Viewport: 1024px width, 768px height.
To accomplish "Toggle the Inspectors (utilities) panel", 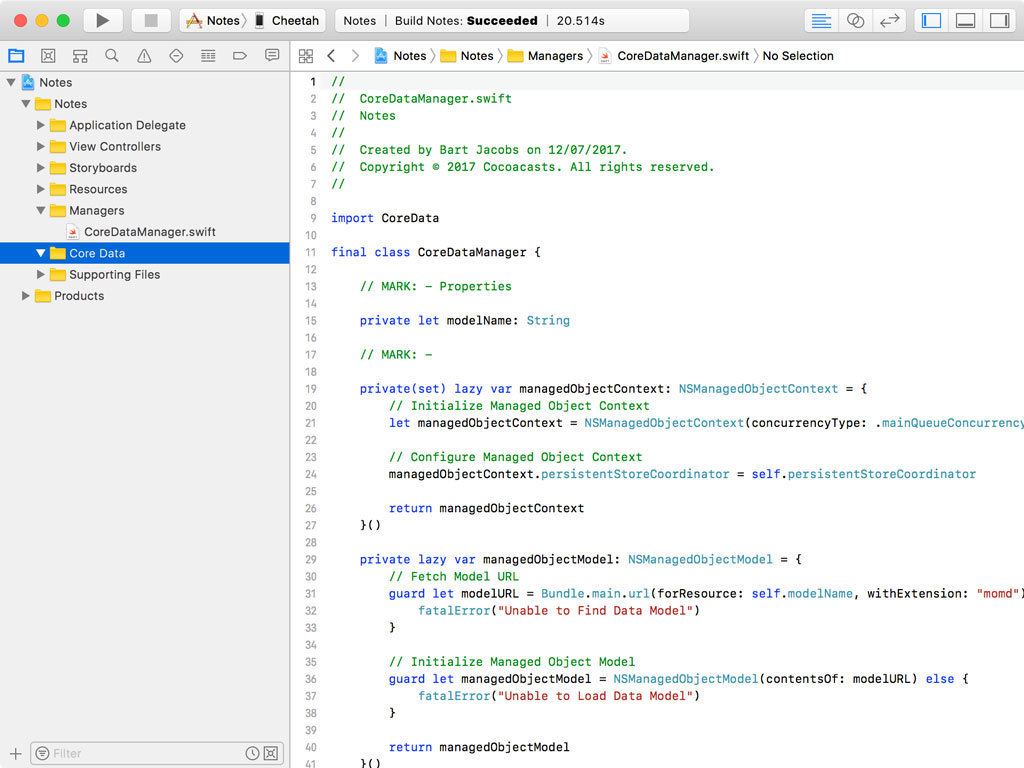I will tap(998, 20).
